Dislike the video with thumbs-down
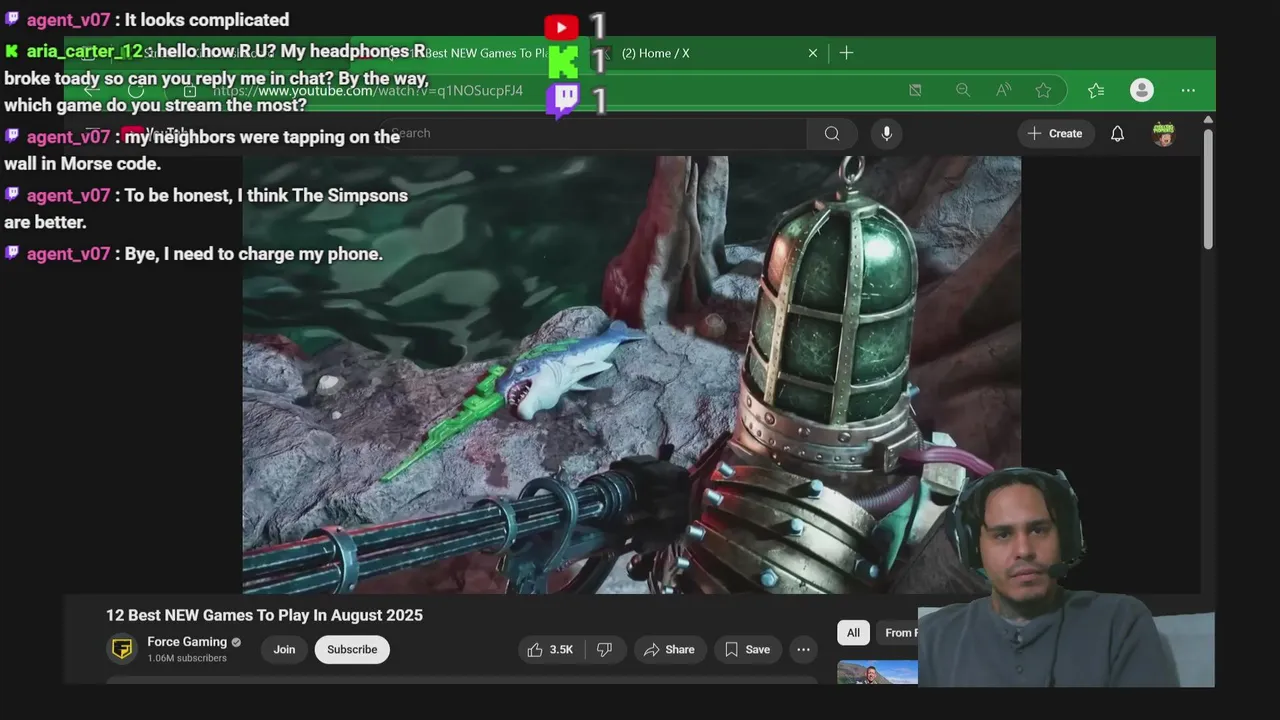Screen dimensions: 1280x720 [x=604, y=650]
